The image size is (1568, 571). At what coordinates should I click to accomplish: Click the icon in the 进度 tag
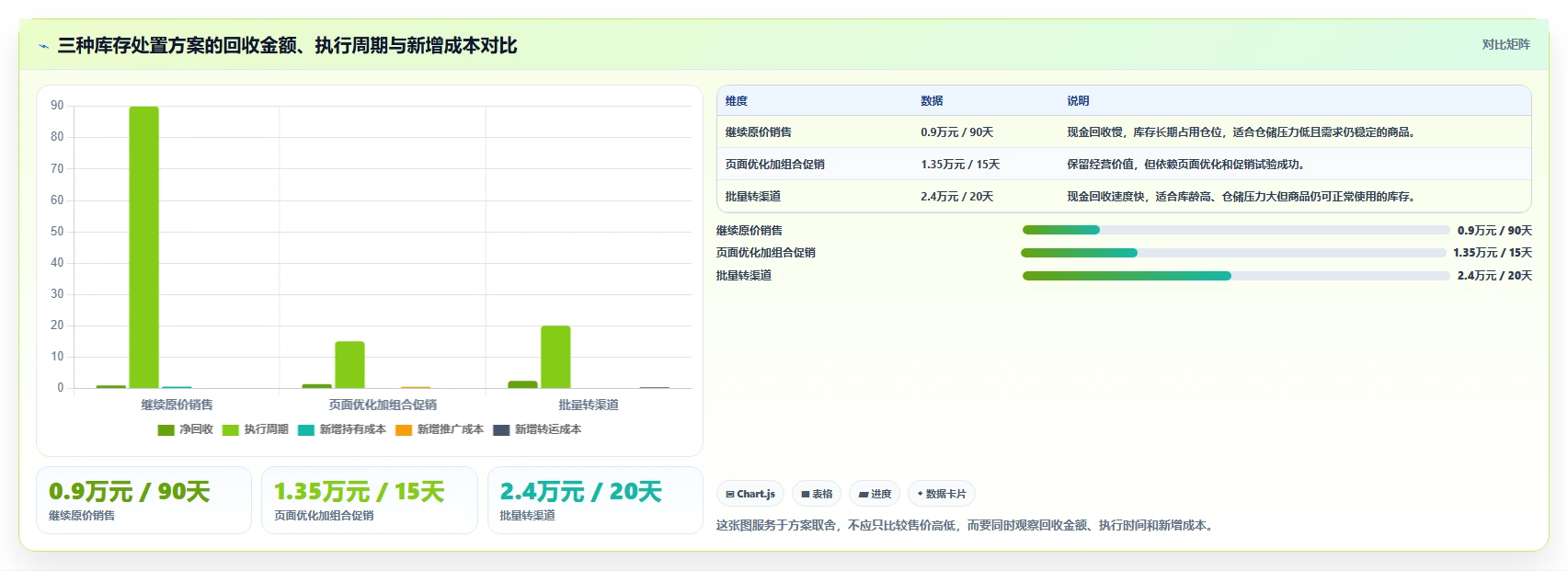point(864,495)
